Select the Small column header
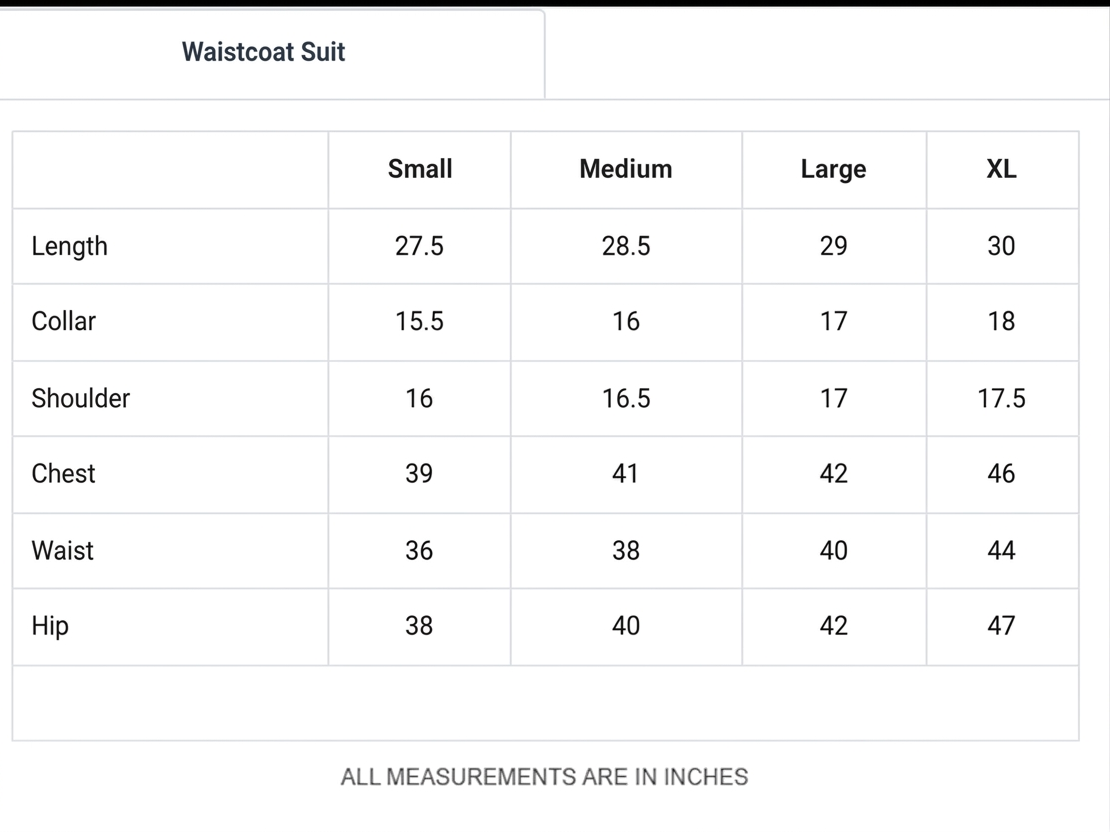Screen dimensions: 1110x832 click(x=420, y=169)
